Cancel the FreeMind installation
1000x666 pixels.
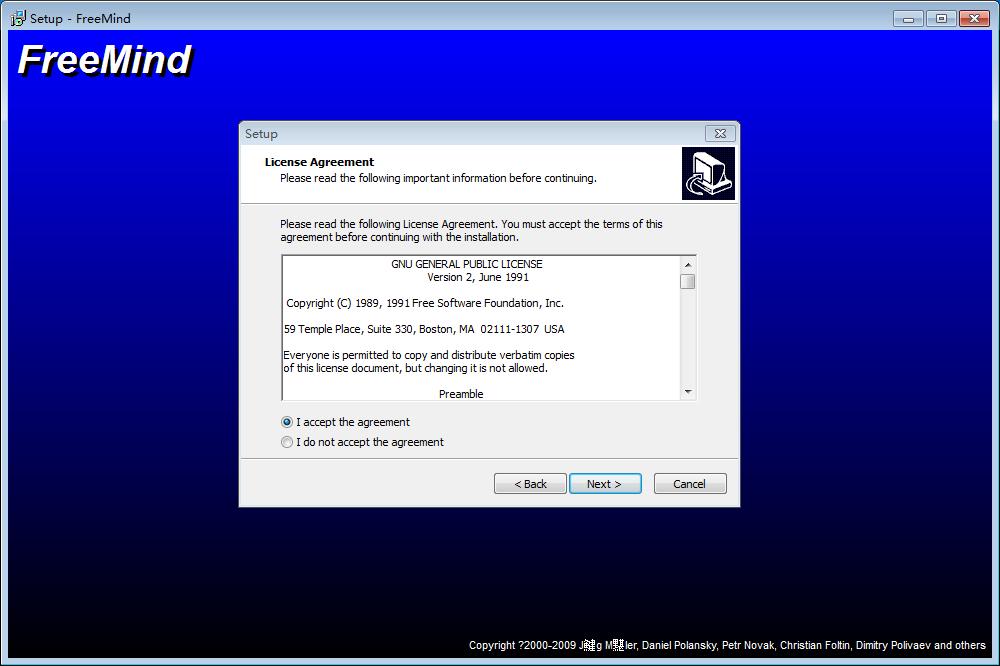pos(689,484)
